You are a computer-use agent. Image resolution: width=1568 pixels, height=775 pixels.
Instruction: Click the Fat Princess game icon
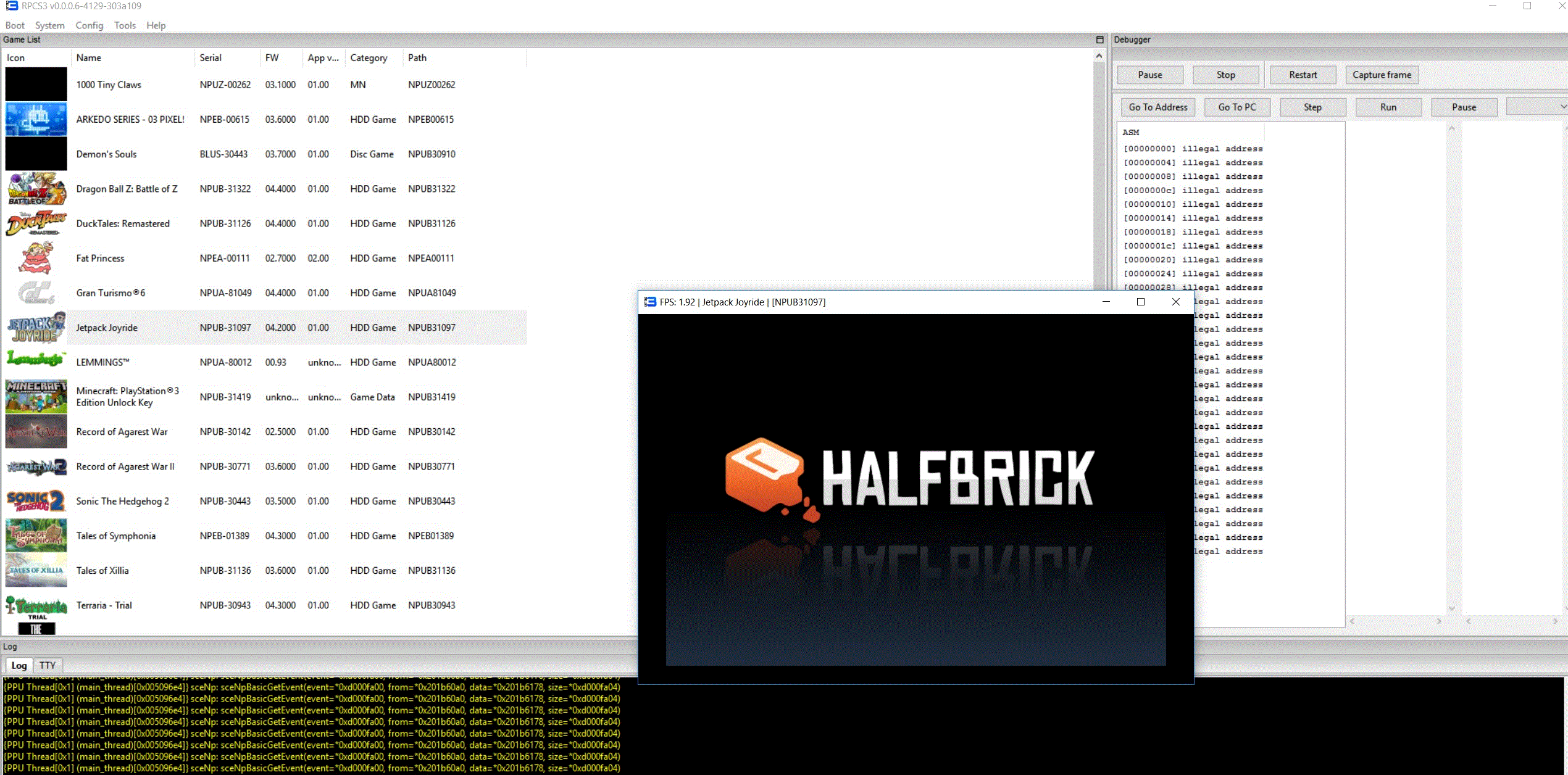(36, 258)
